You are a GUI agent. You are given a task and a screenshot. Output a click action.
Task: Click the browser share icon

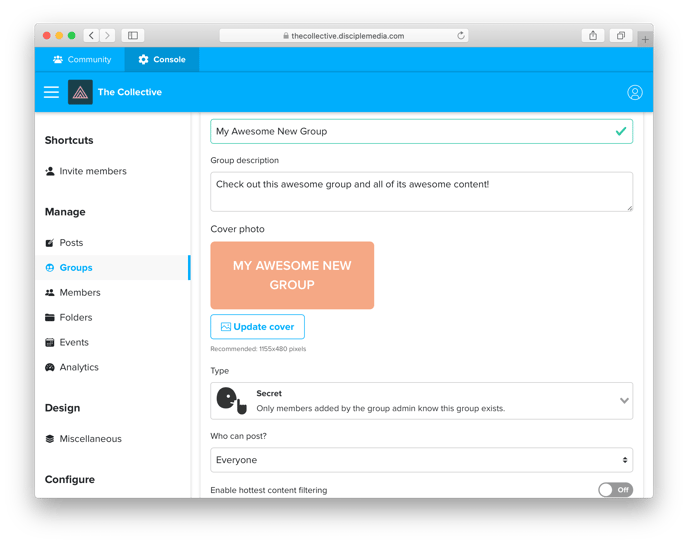(593, 36)
